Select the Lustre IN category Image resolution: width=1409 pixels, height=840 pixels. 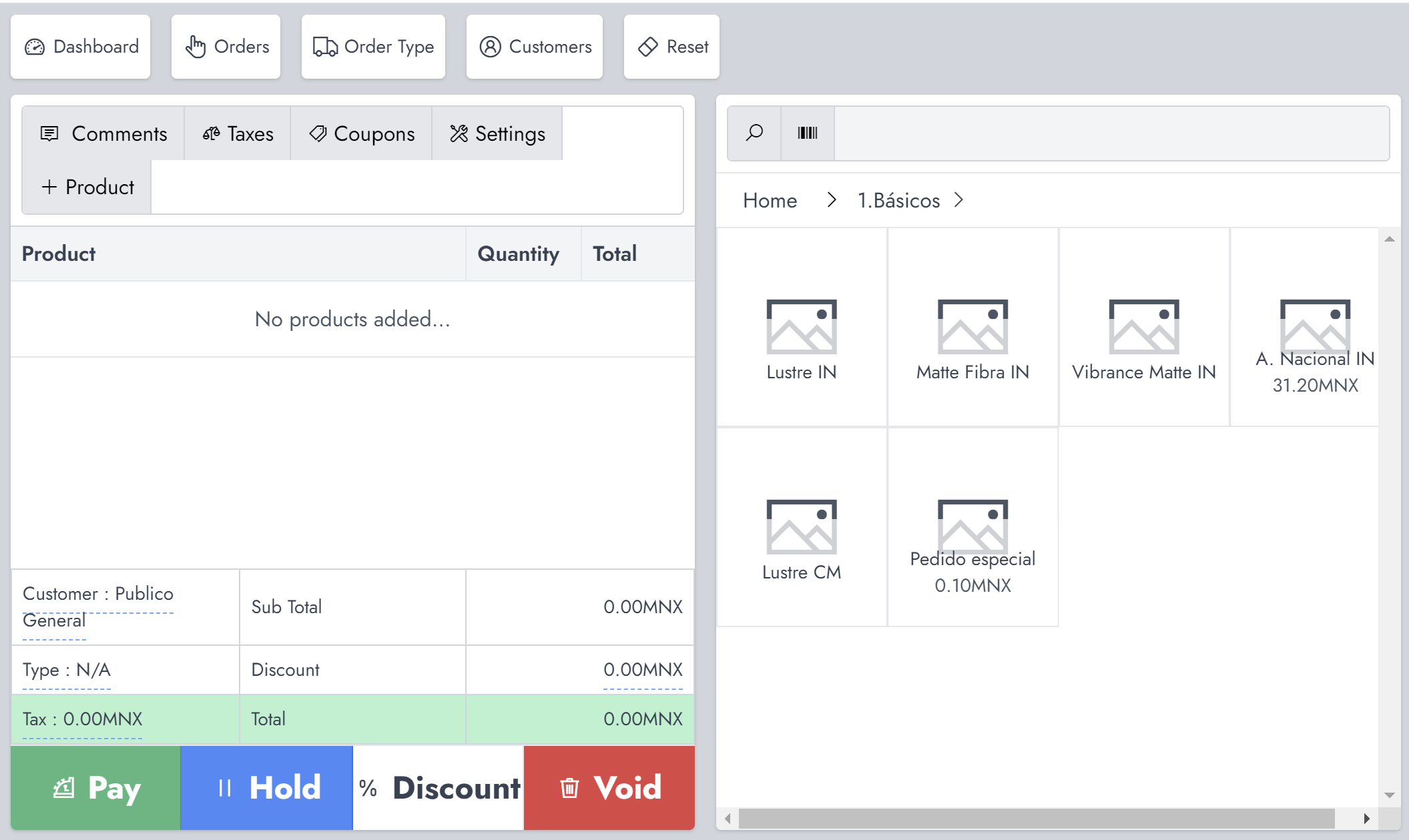pyautogui.click(x=801, y=327)
